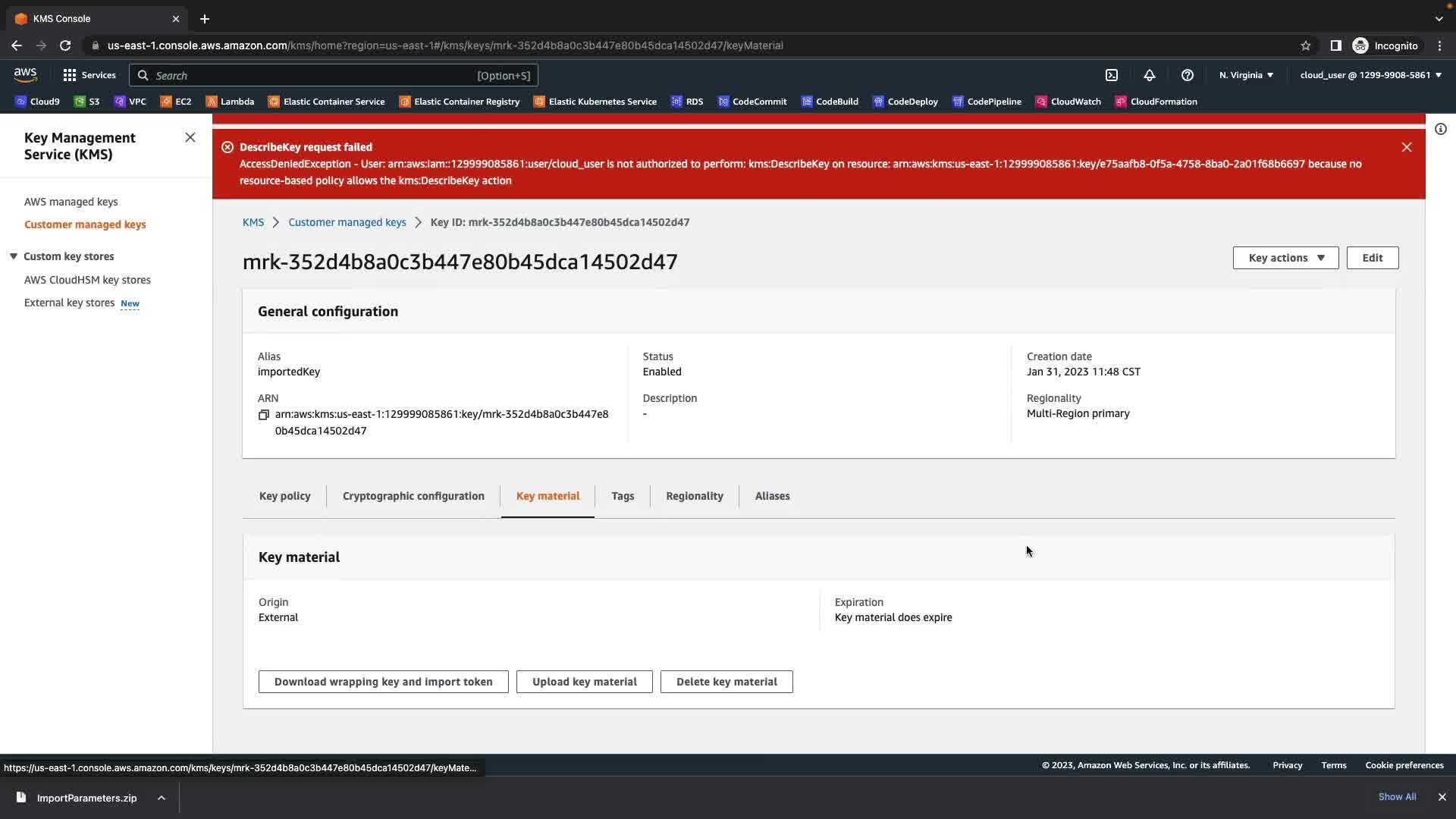Switch to the Key policy tab
The width and height of the screenshot is (1456, 819).
(284, 496)
